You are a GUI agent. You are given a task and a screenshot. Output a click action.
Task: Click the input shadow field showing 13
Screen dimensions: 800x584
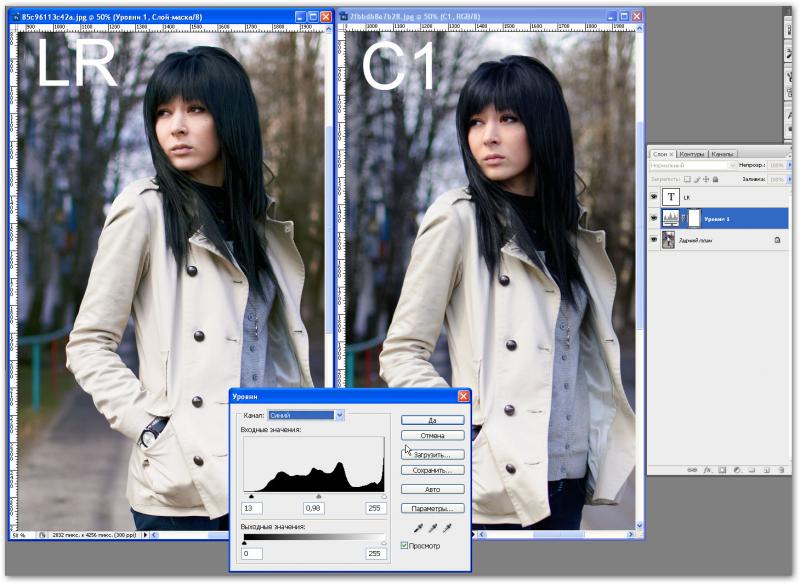pos(252,508)
